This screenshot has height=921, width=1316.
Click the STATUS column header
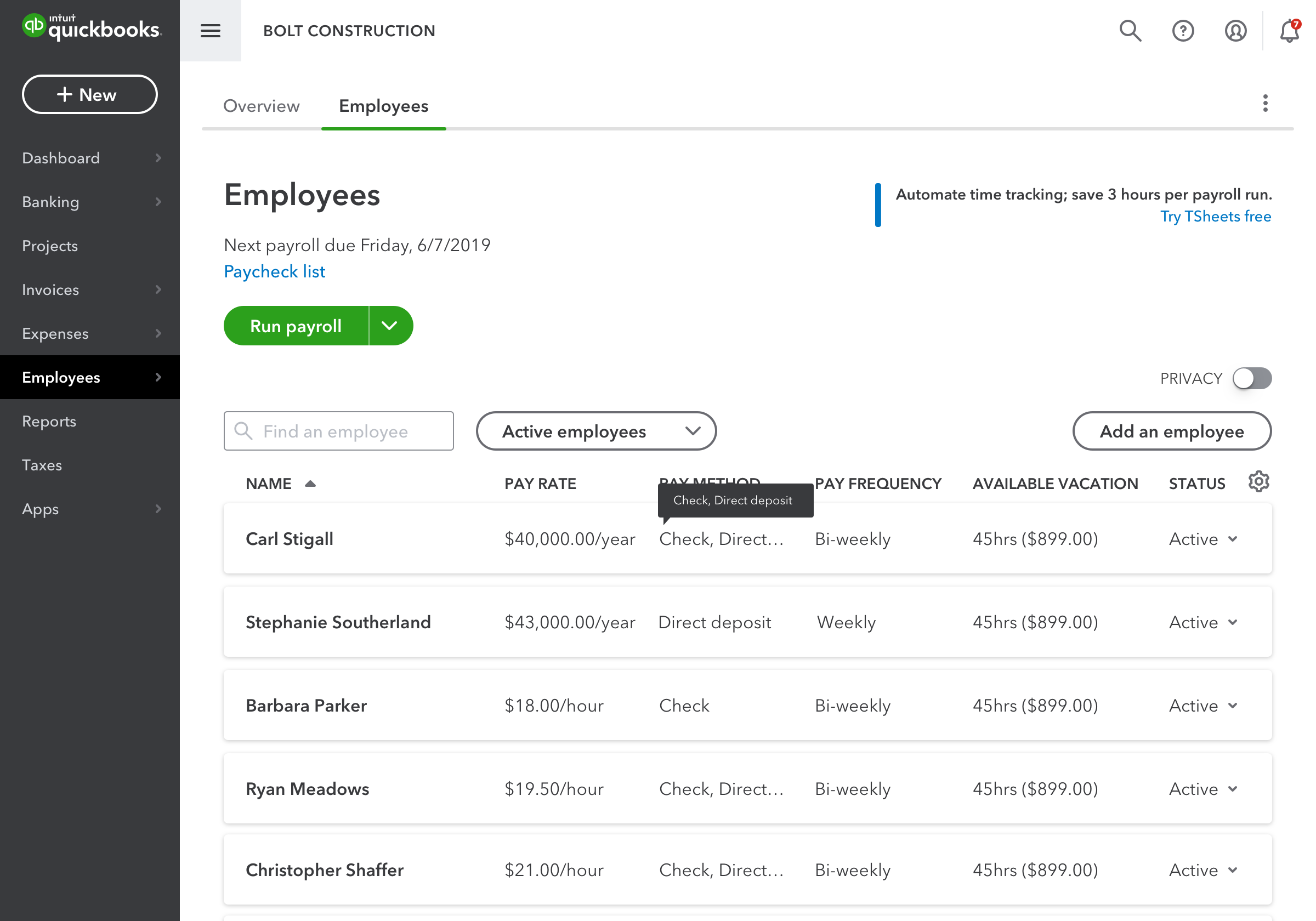click(1197, 484)
